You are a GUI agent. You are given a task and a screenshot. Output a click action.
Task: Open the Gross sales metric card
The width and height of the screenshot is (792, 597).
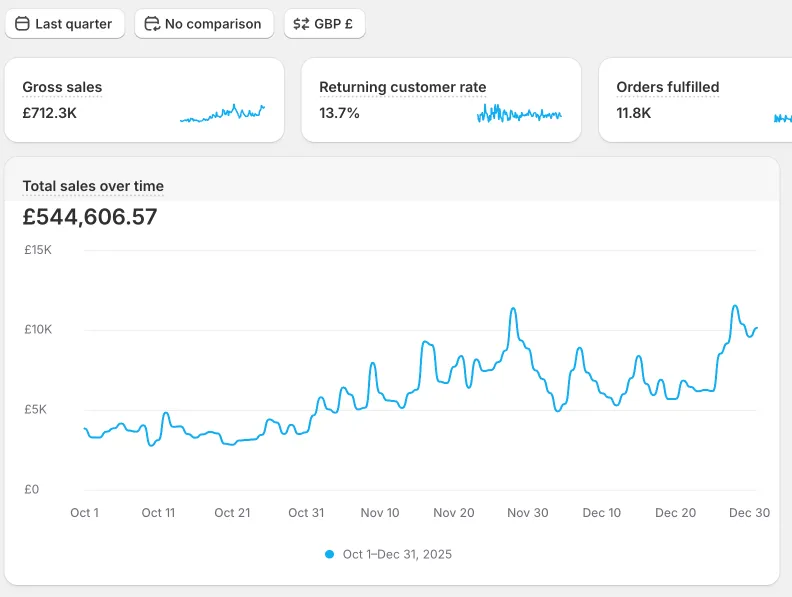coord(144,100)
